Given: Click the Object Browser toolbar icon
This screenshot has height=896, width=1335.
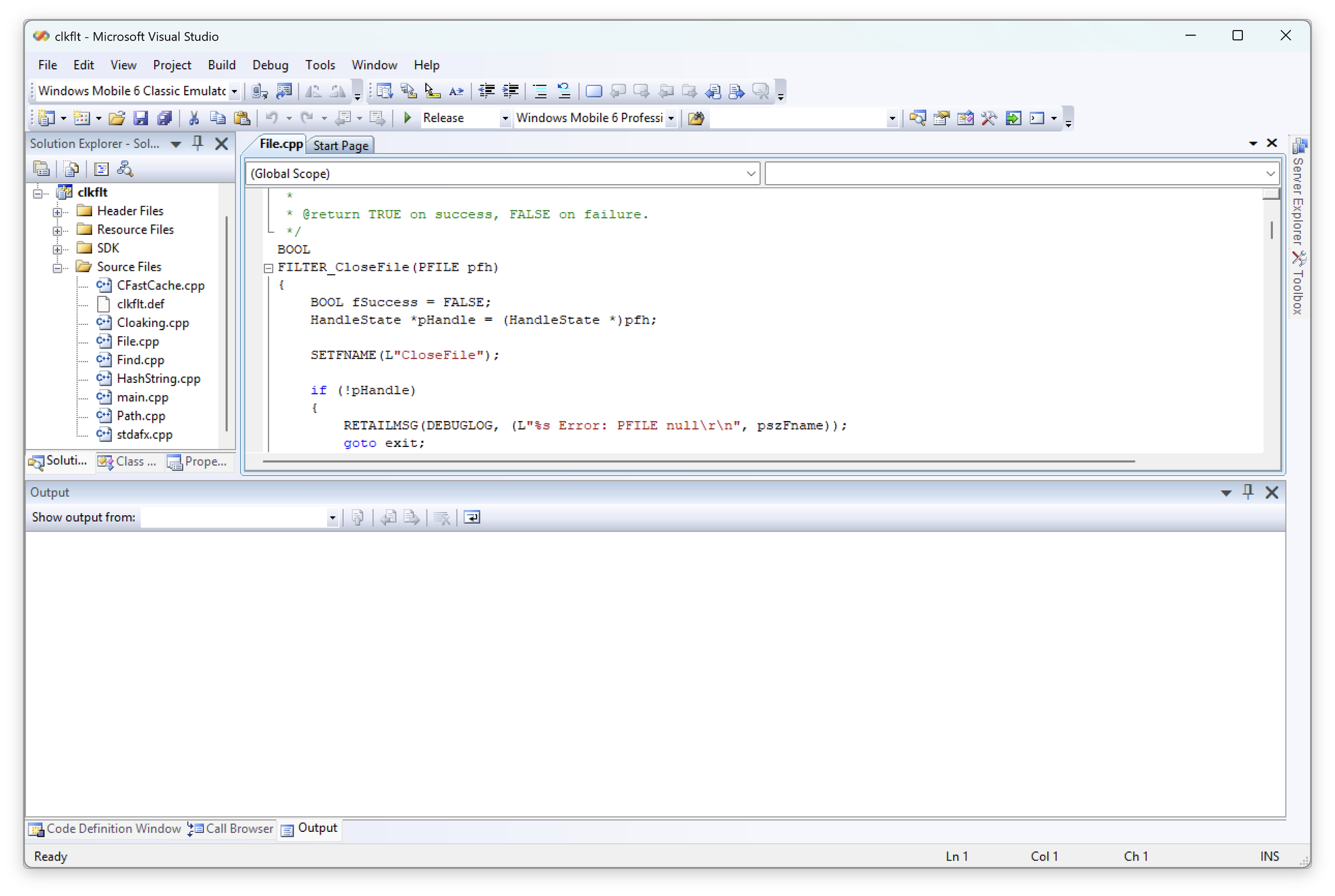Looking at the screenshot, I should (965, 118).
